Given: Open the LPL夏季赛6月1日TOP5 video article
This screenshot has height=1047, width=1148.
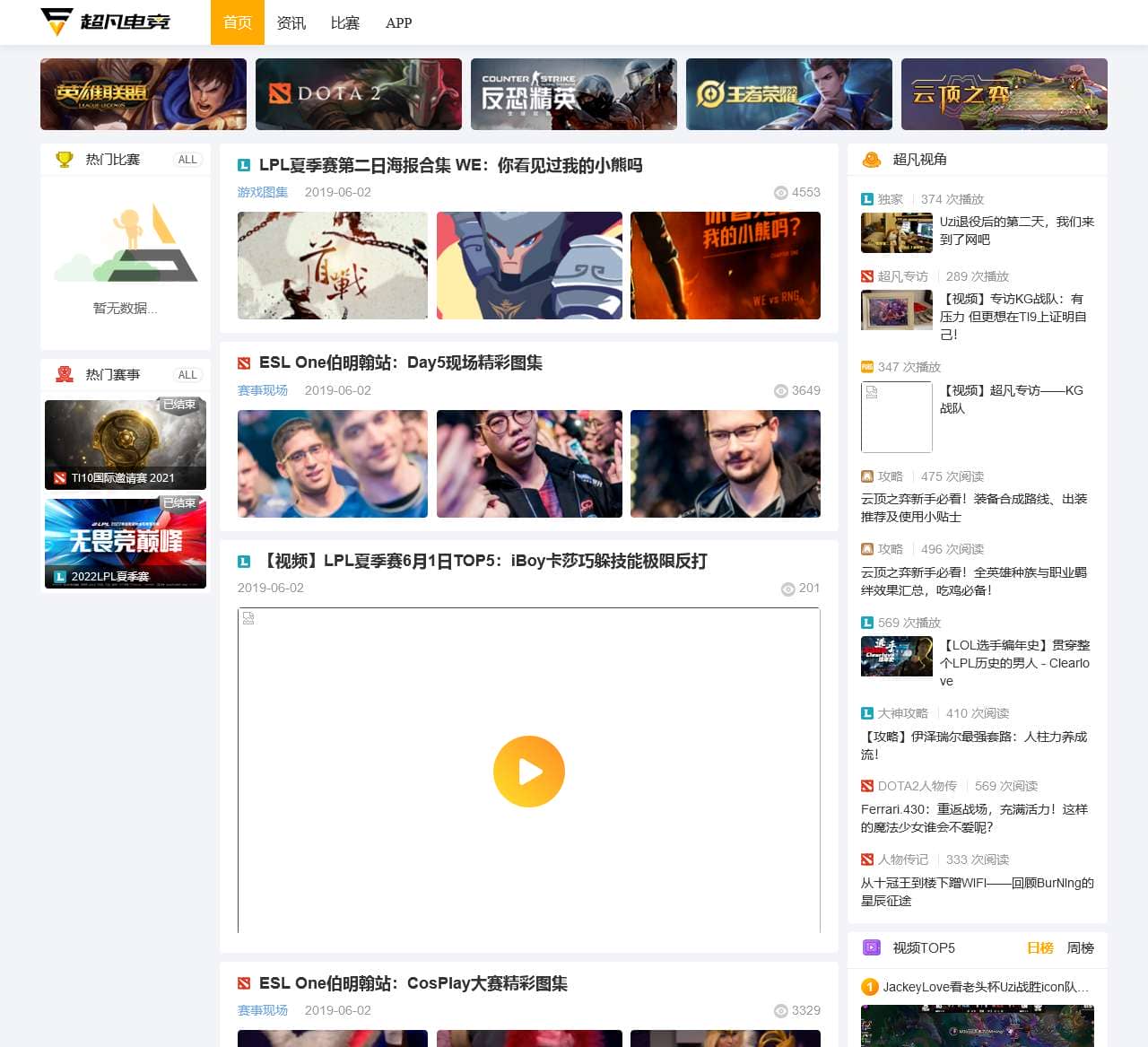Looking at the screenshot, I should 483,561.
